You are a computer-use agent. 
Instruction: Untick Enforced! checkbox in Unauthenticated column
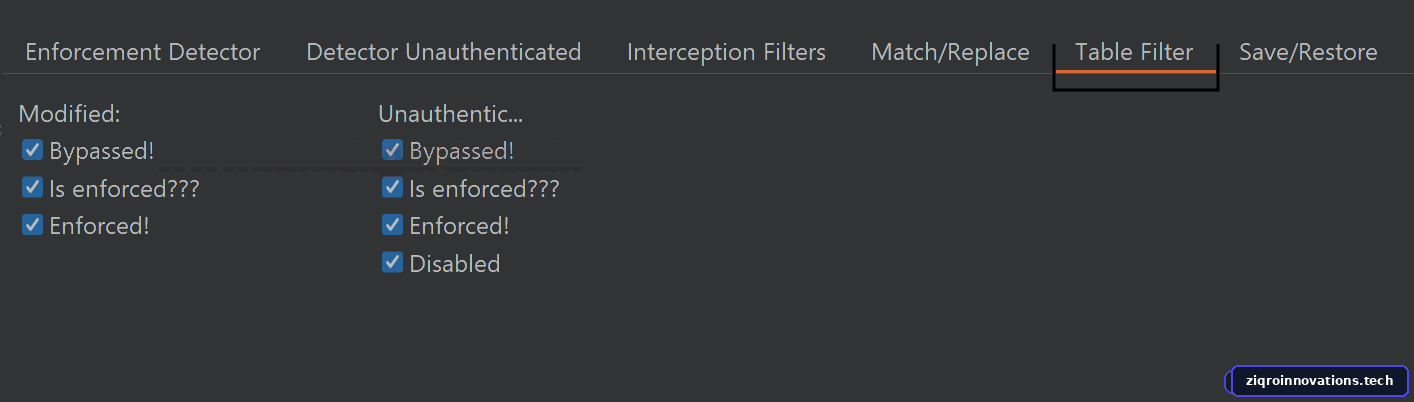[x=392, y=225]
